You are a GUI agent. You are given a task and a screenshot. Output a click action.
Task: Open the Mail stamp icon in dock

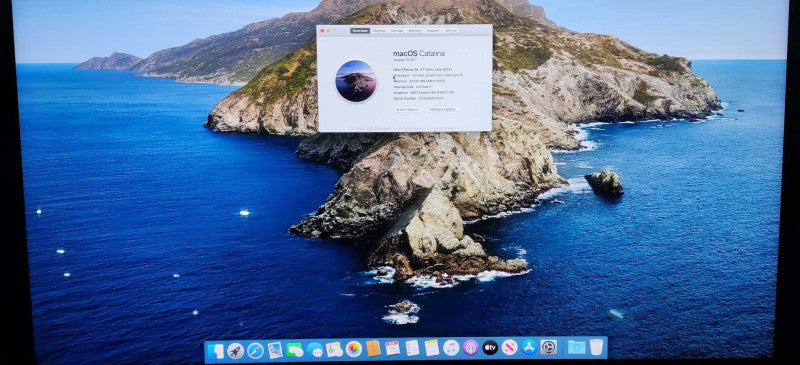pos(275,350)
